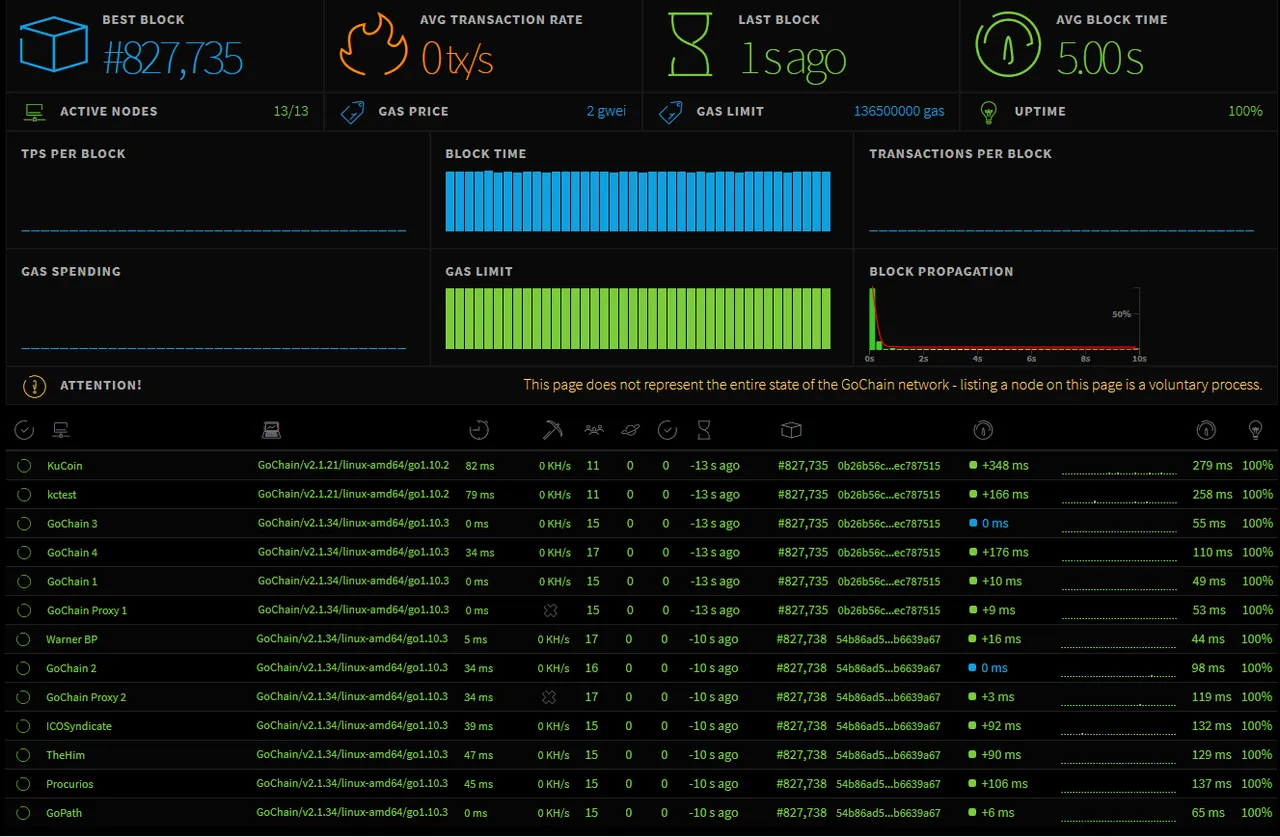The height and width of the screenshot is (837, 1280).
Task: Click the hourglass Last Block icon
Action: point(690,46)
